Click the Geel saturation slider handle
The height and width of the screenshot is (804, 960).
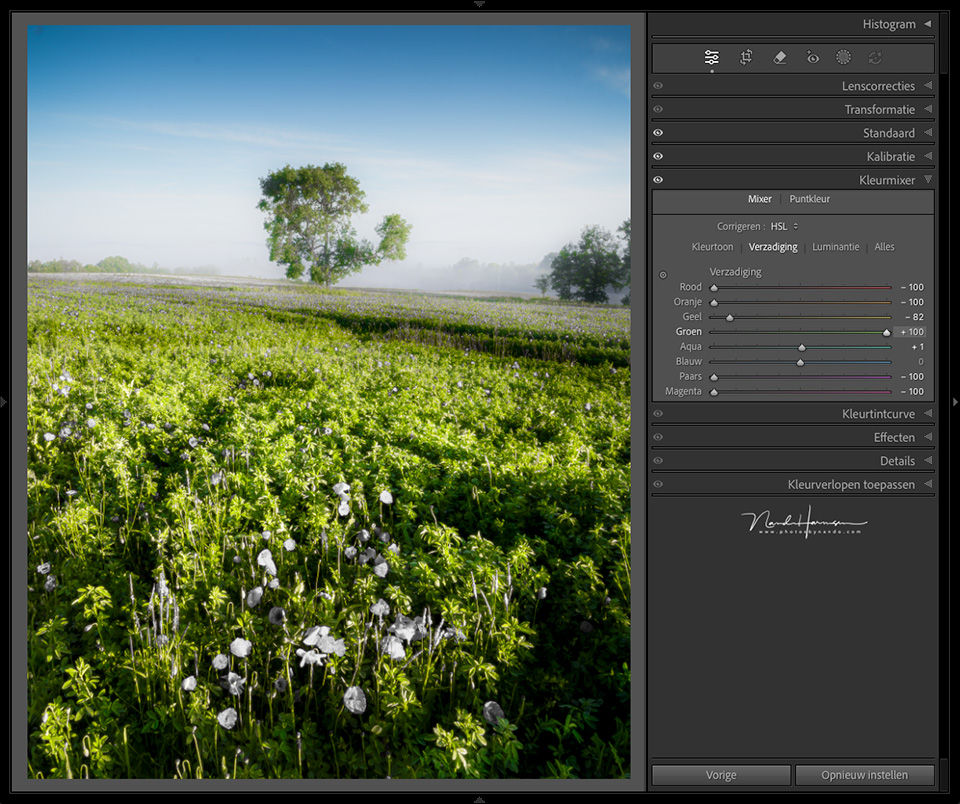click(730, 317)
